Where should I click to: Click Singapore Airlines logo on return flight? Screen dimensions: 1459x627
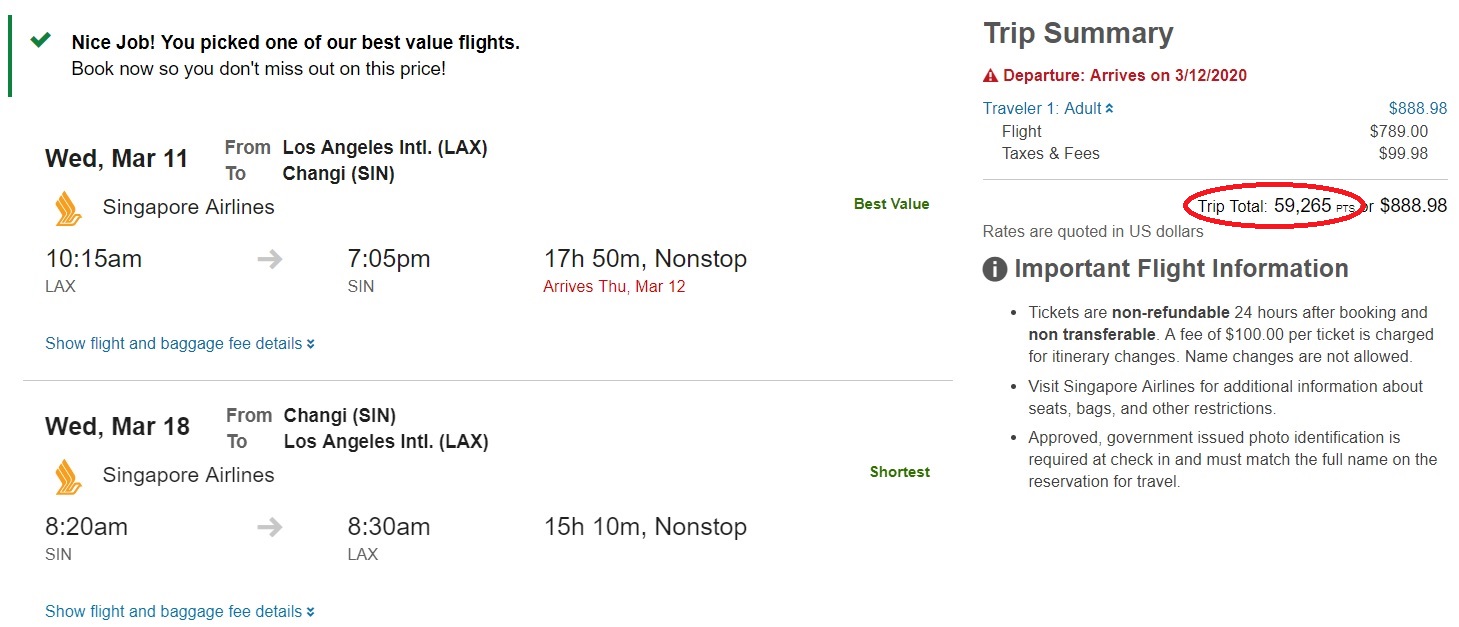(68, 476)
